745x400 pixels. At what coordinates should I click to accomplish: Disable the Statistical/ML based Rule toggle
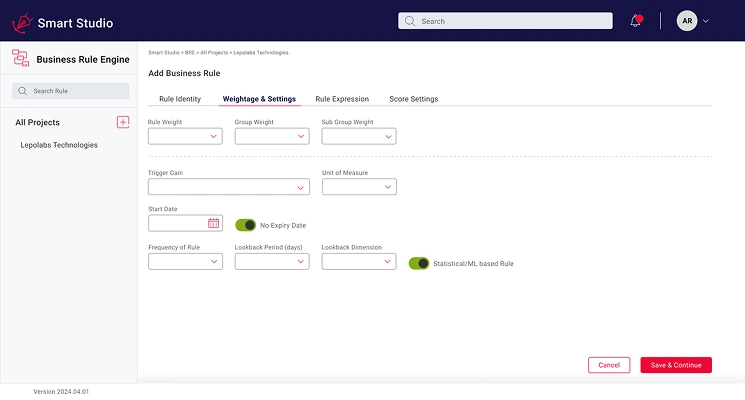pos(419,263)
